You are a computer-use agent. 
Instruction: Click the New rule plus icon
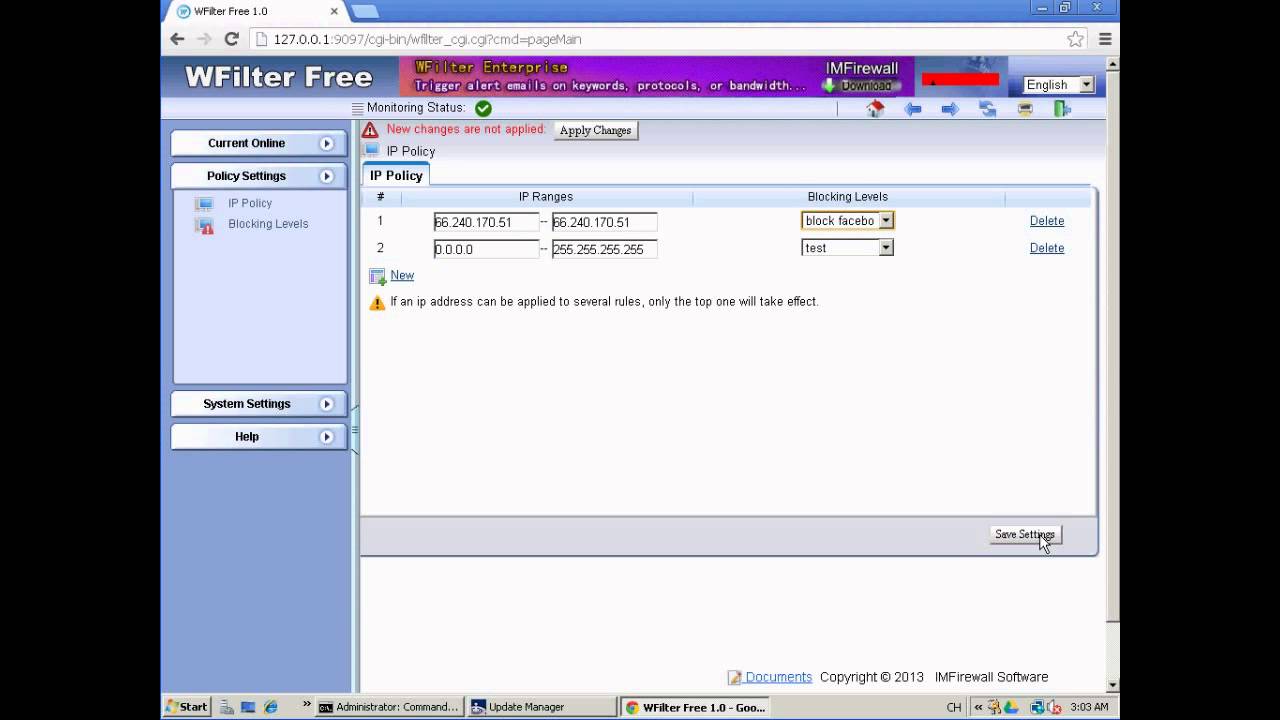(377, 276)
